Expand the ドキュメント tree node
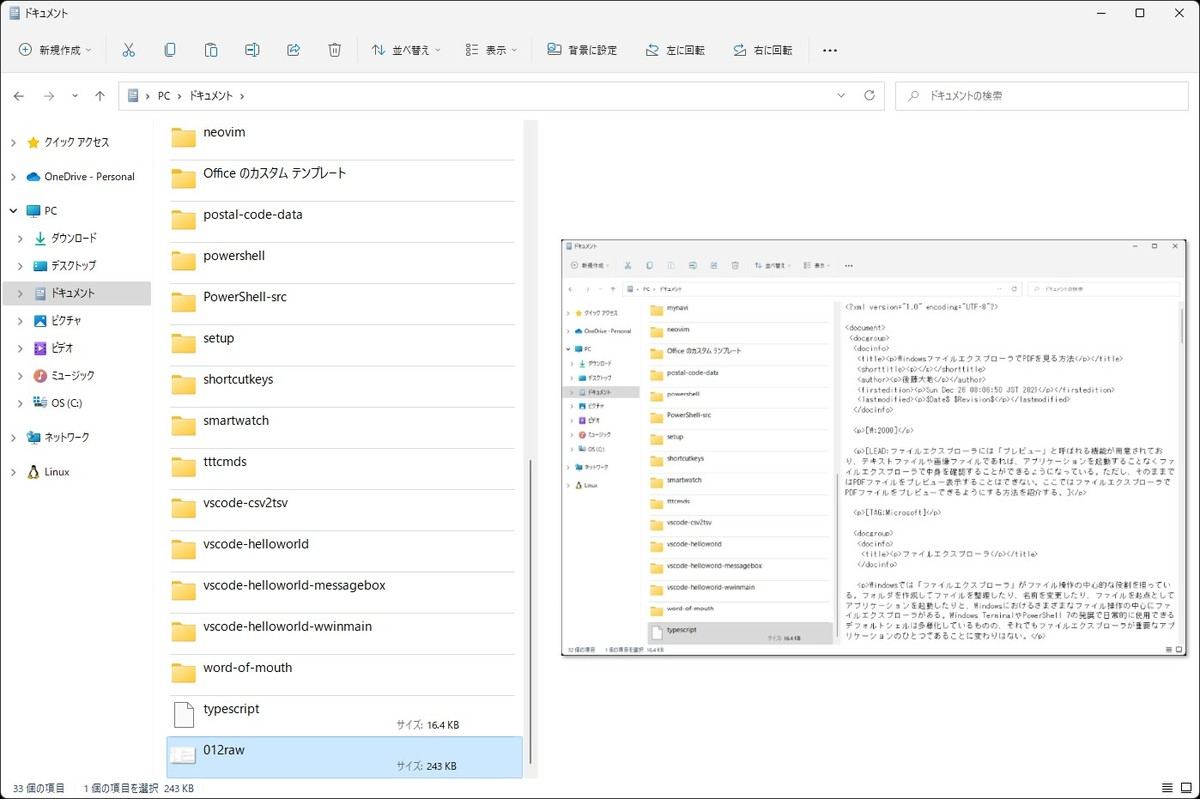Image resolution: width=1200 pixels, height=799 pixels. 21,293
